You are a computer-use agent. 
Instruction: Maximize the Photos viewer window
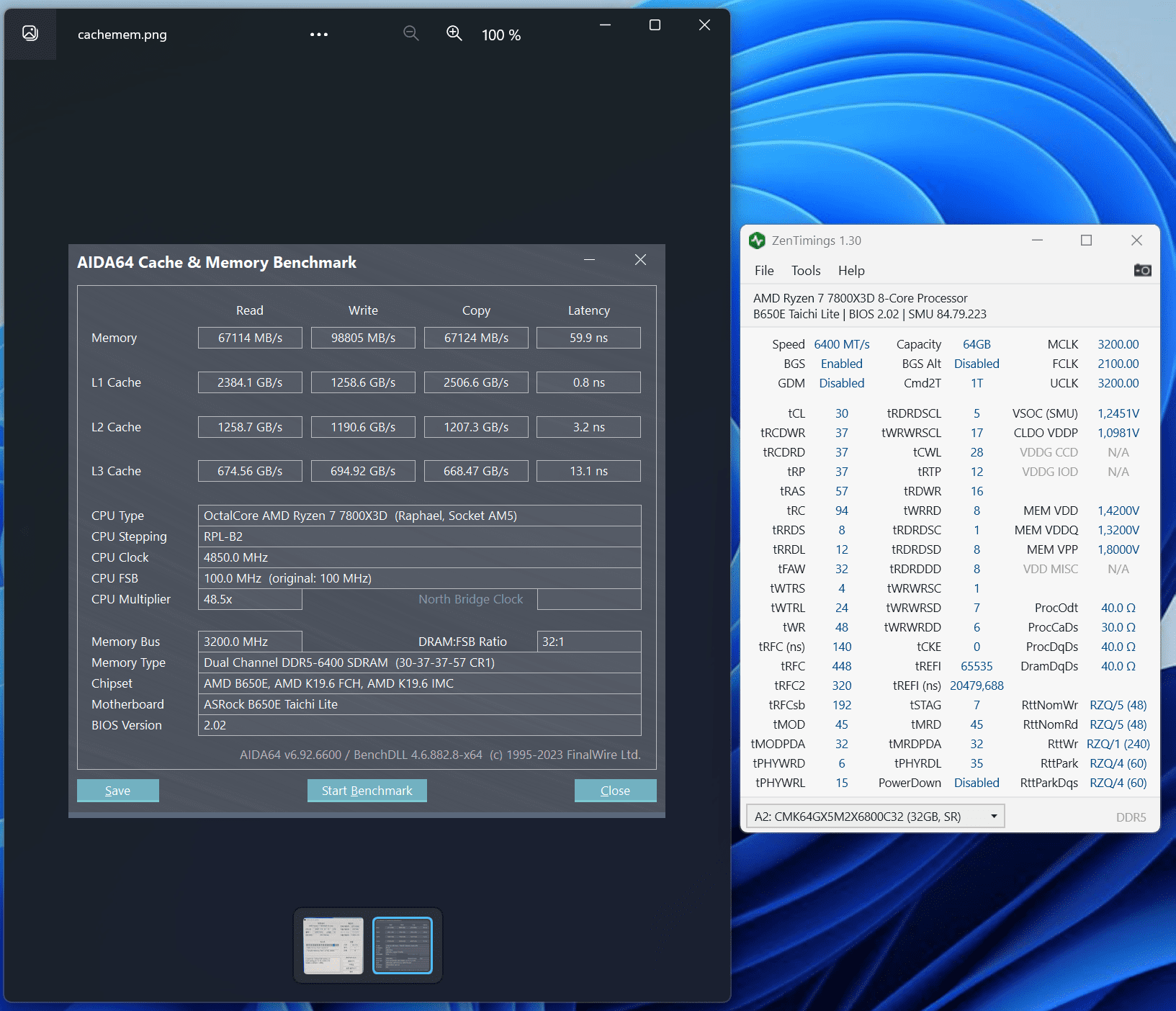point(655,25)
